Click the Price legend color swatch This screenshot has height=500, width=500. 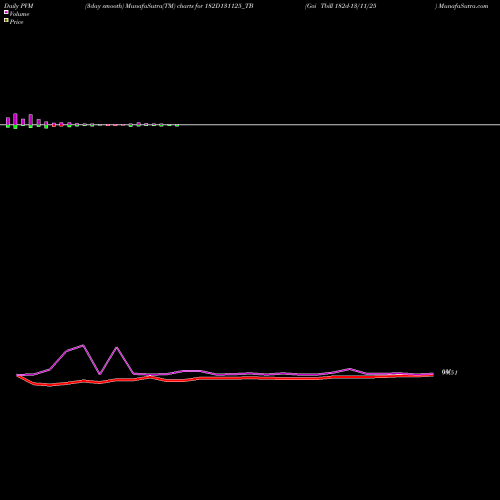pos(6,20)
